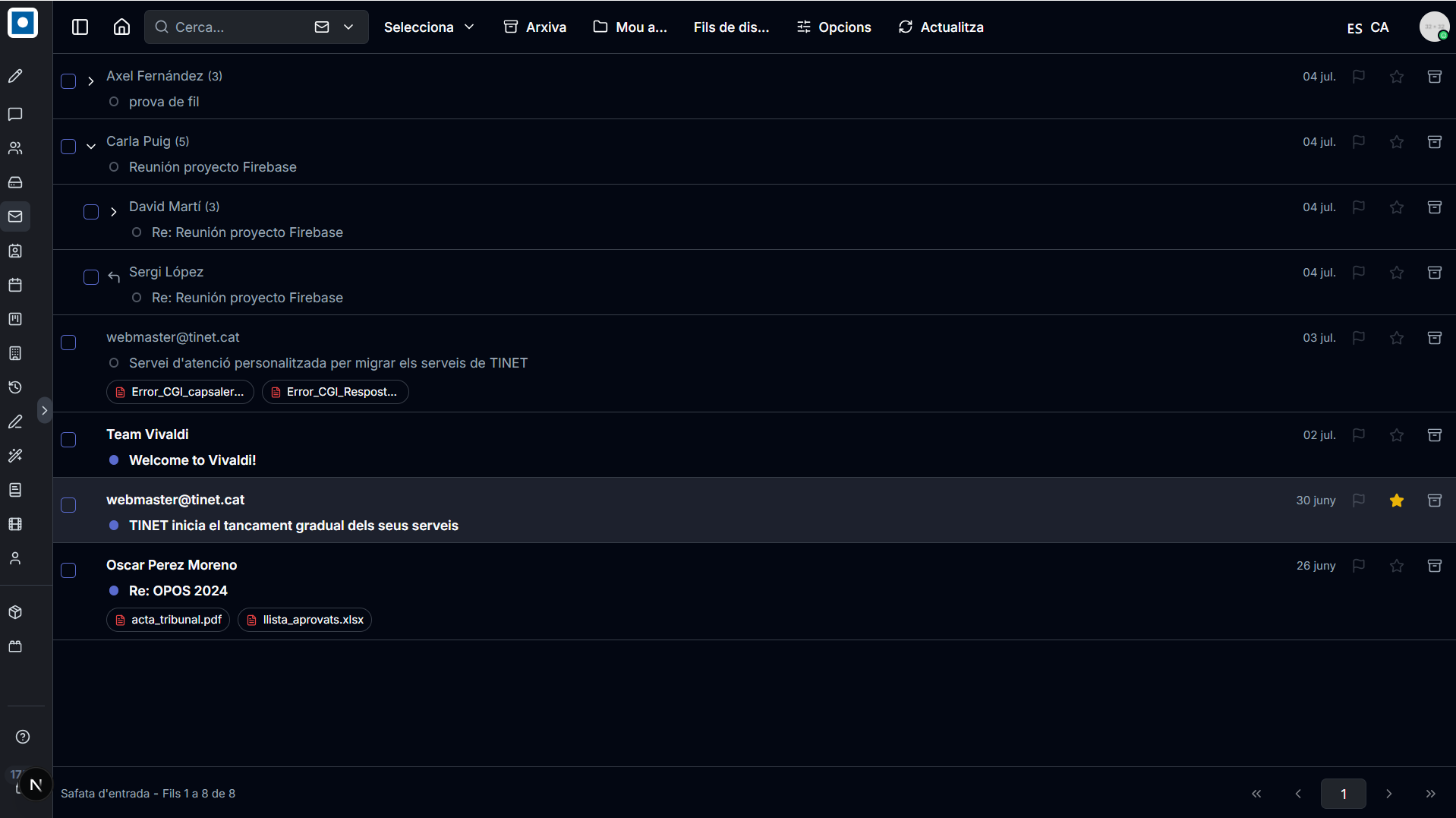Select page number 1 in pagination
This screenshot has height=818, width=1456.
tap(1344, 794)
